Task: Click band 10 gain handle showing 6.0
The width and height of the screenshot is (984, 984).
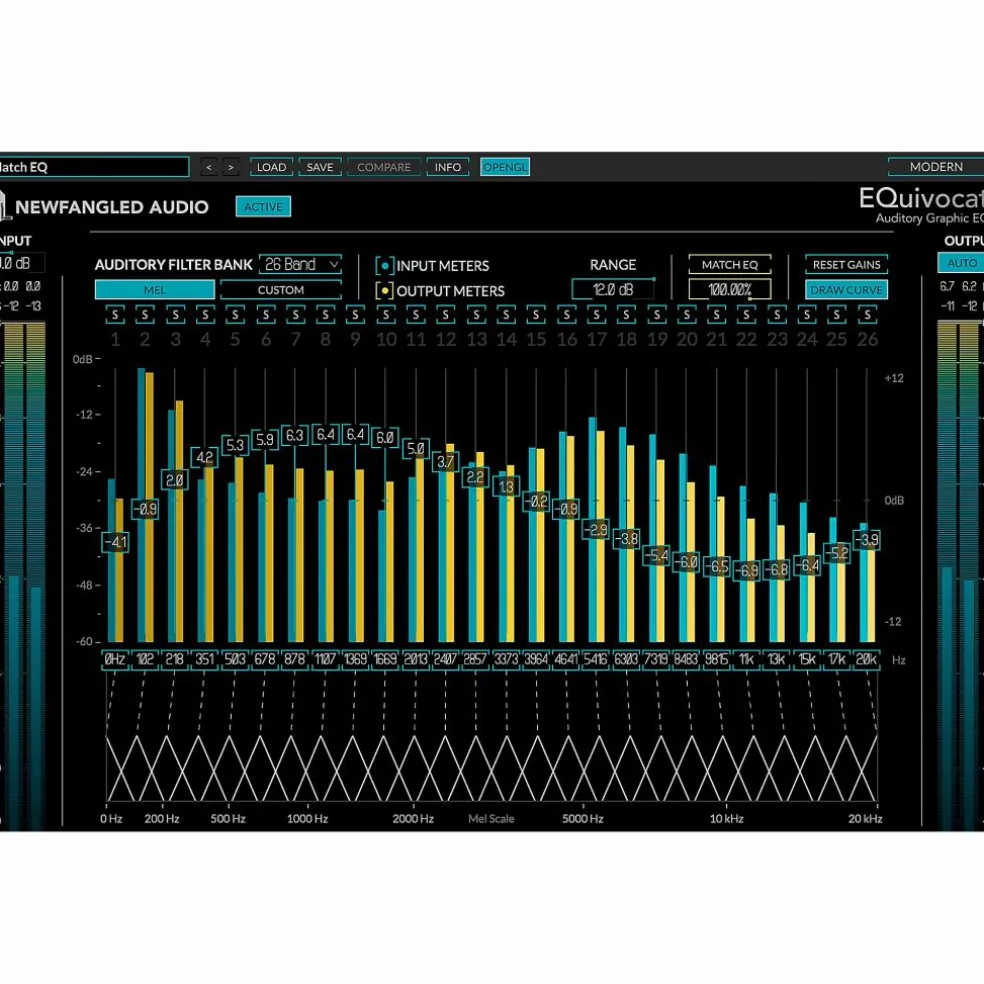Action: (385, 437)
